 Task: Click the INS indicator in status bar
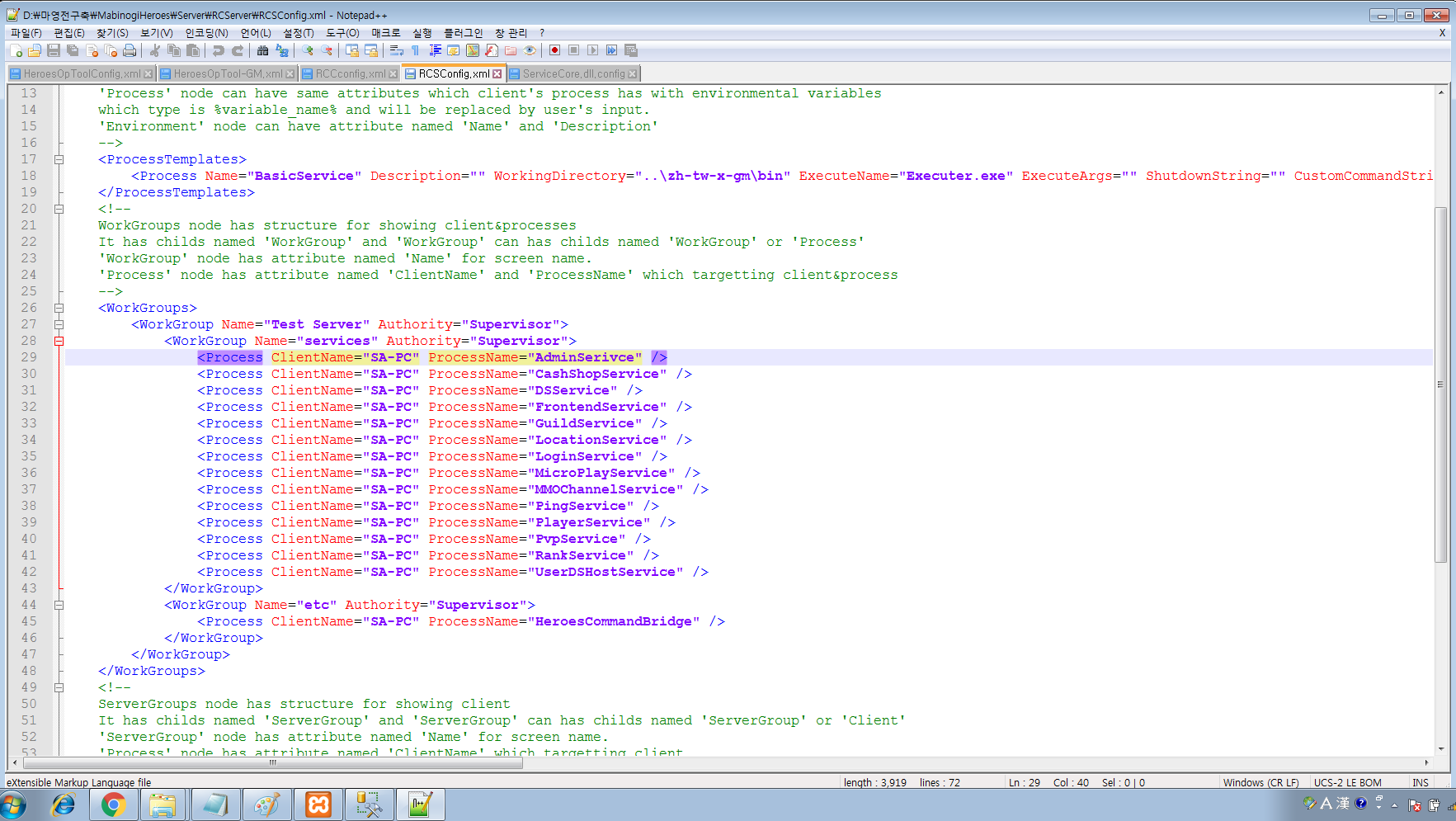click(x=1421, y=782)
